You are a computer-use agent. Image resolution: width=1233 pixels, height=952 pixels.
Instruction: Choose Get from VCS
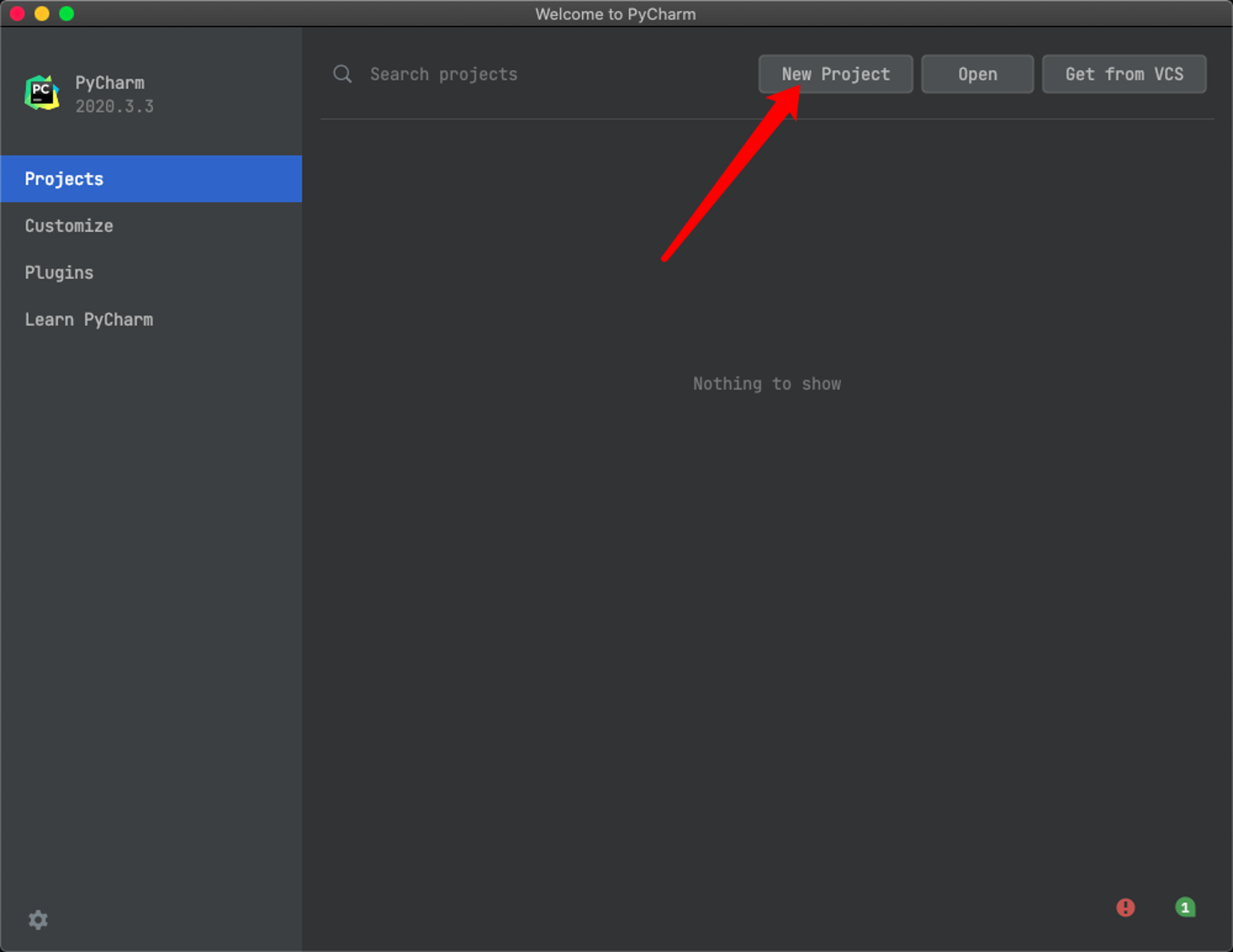(x=1124, y=74)
